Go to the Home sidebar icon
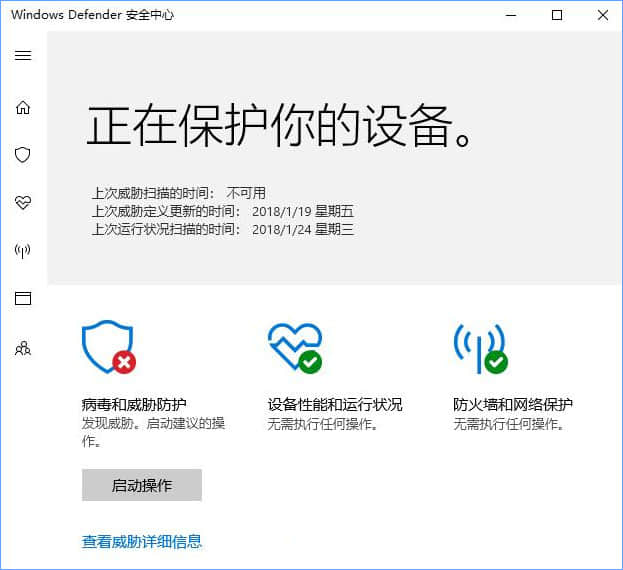The image size is (623, 570). pyautogui.click(x=23, y=107)
